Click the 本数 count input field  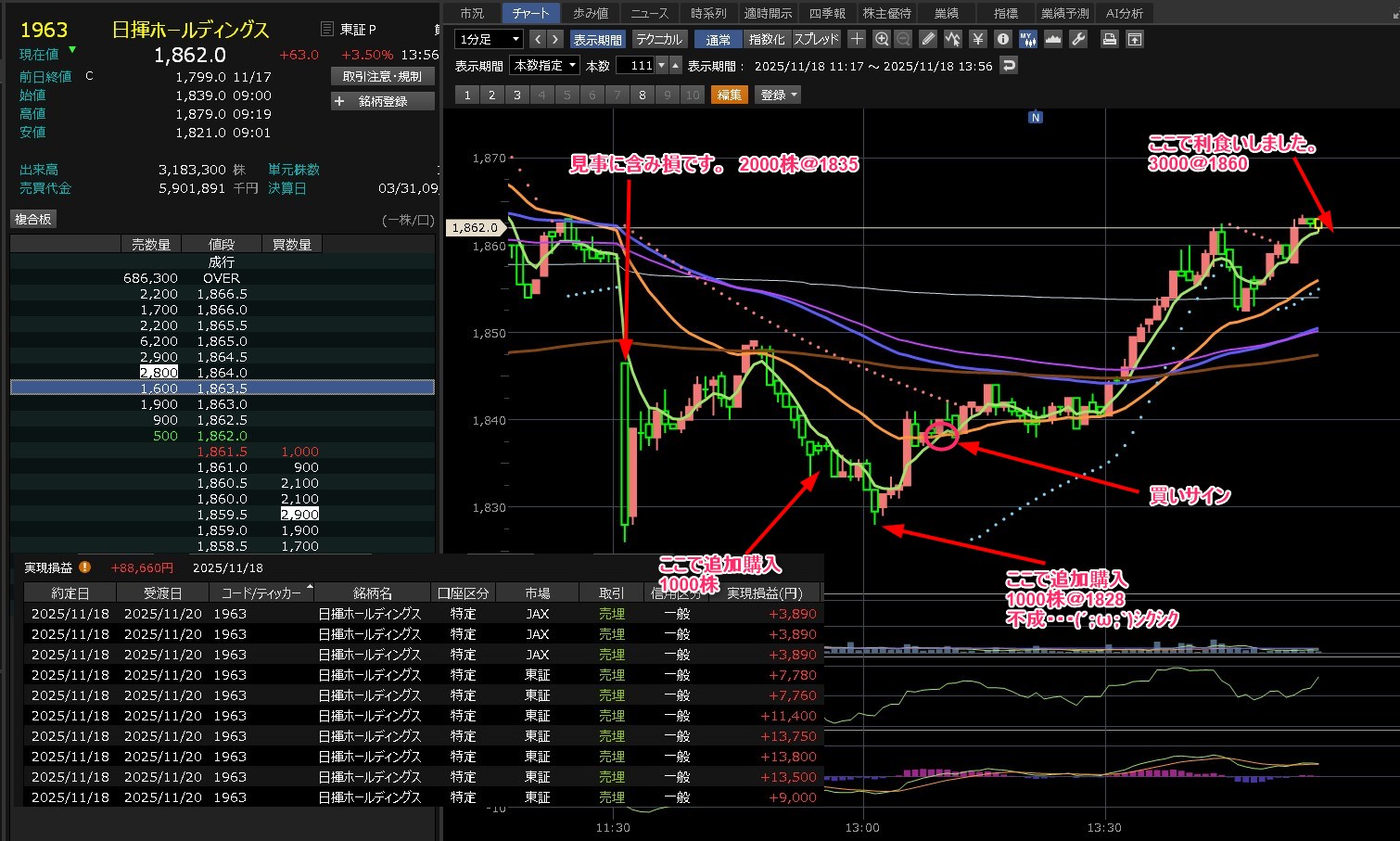[x=640, y=66]
